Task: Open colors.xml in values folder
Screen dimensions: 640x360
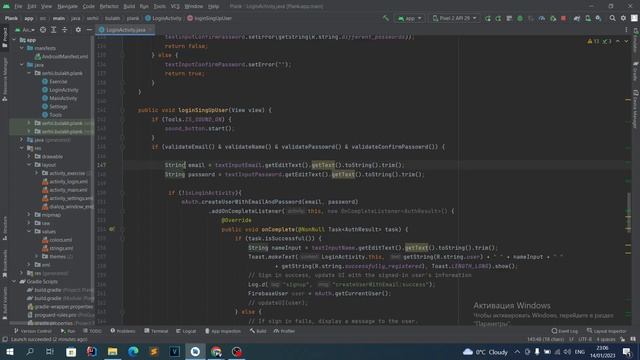Action: tap(57, 240)
